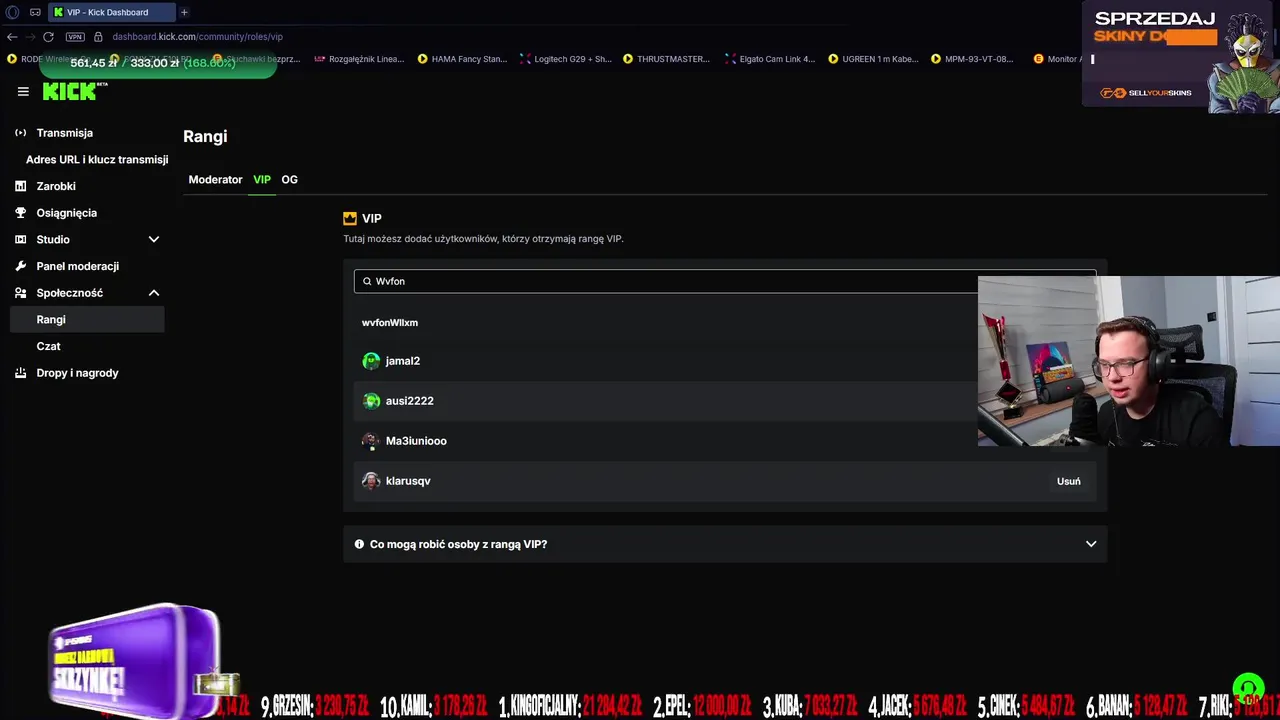
Task: Click the green circle icon bottom right
Action: pyautogui.click(x=1248, y=688)
